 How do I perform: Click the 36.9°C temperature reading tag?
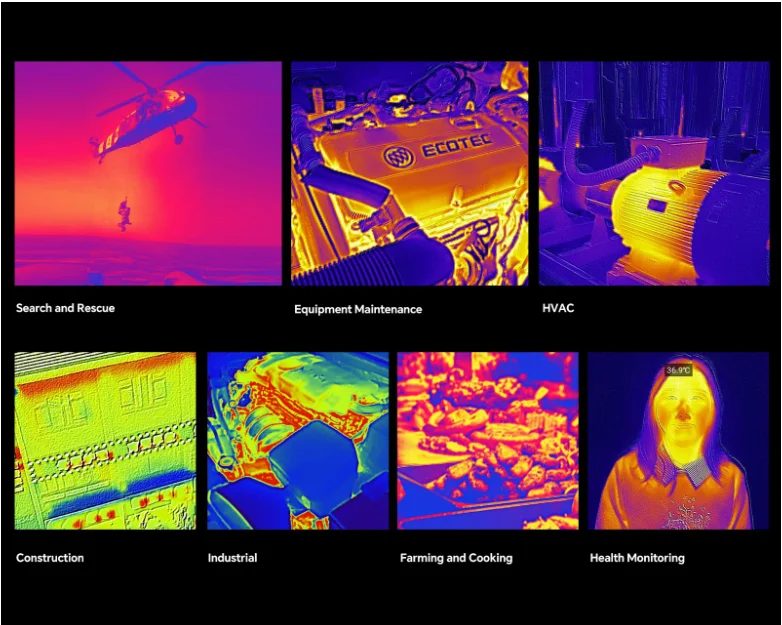click(678, 370)
